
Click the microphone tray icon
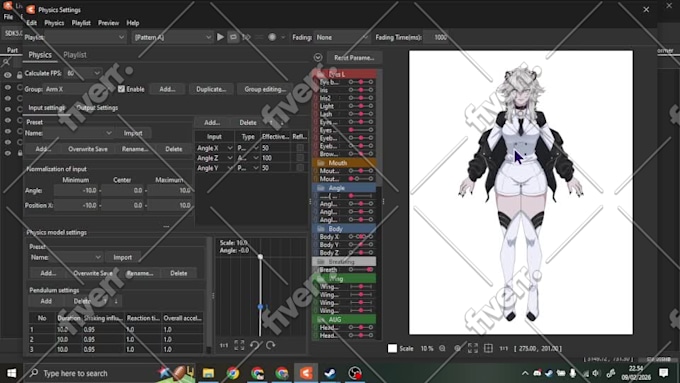573,373
